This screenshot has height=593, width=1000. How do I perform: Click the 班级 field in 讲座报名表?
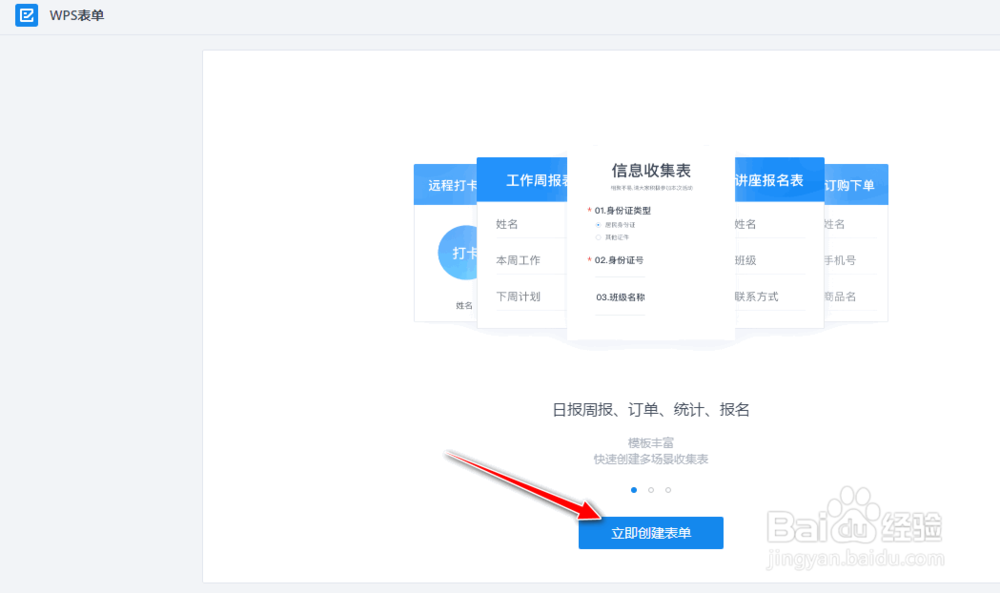pyautogui.click(x=770, y=260)
